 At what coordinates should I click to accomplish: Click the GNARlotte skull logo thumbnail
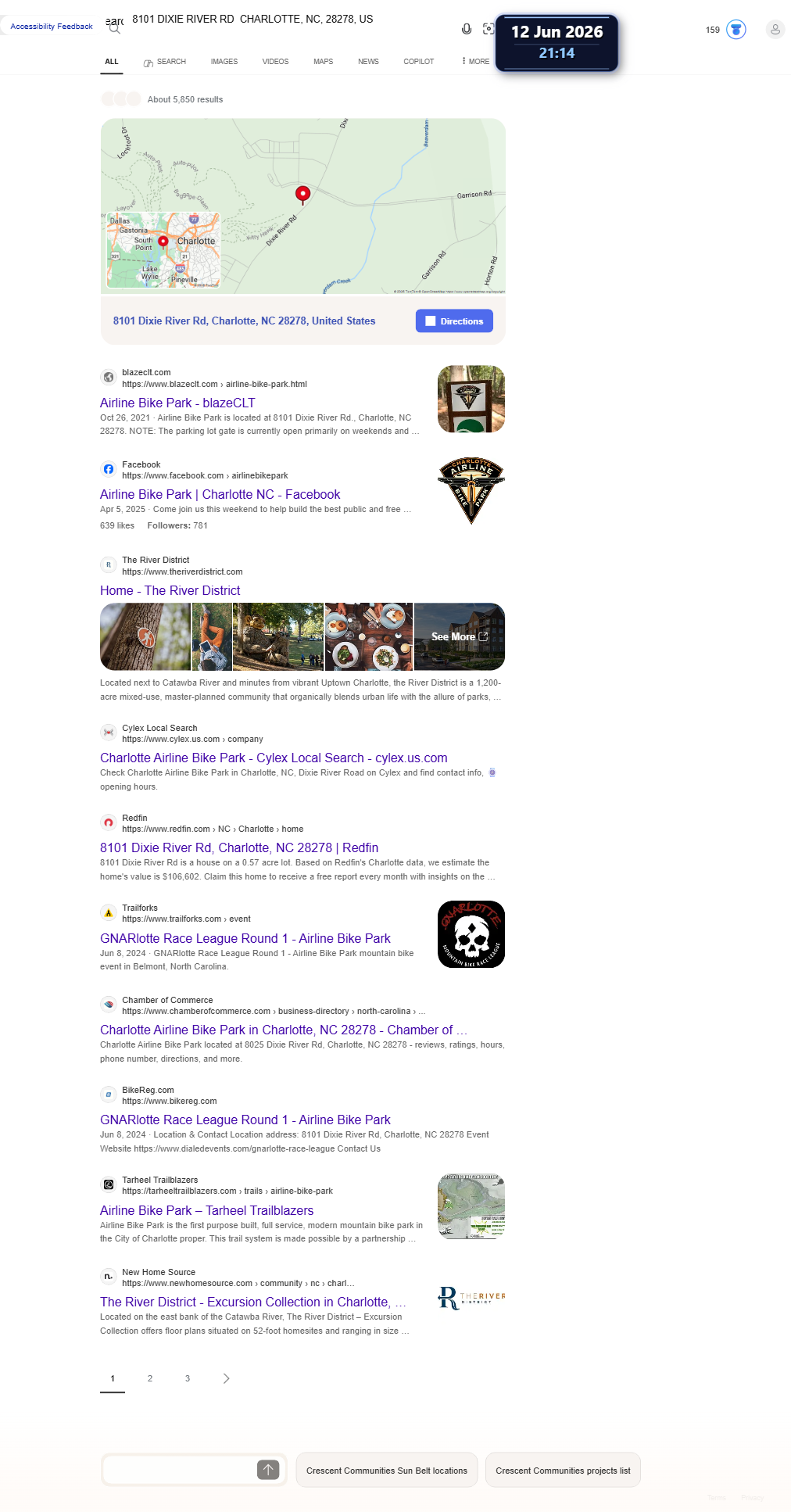pos(471,934)
